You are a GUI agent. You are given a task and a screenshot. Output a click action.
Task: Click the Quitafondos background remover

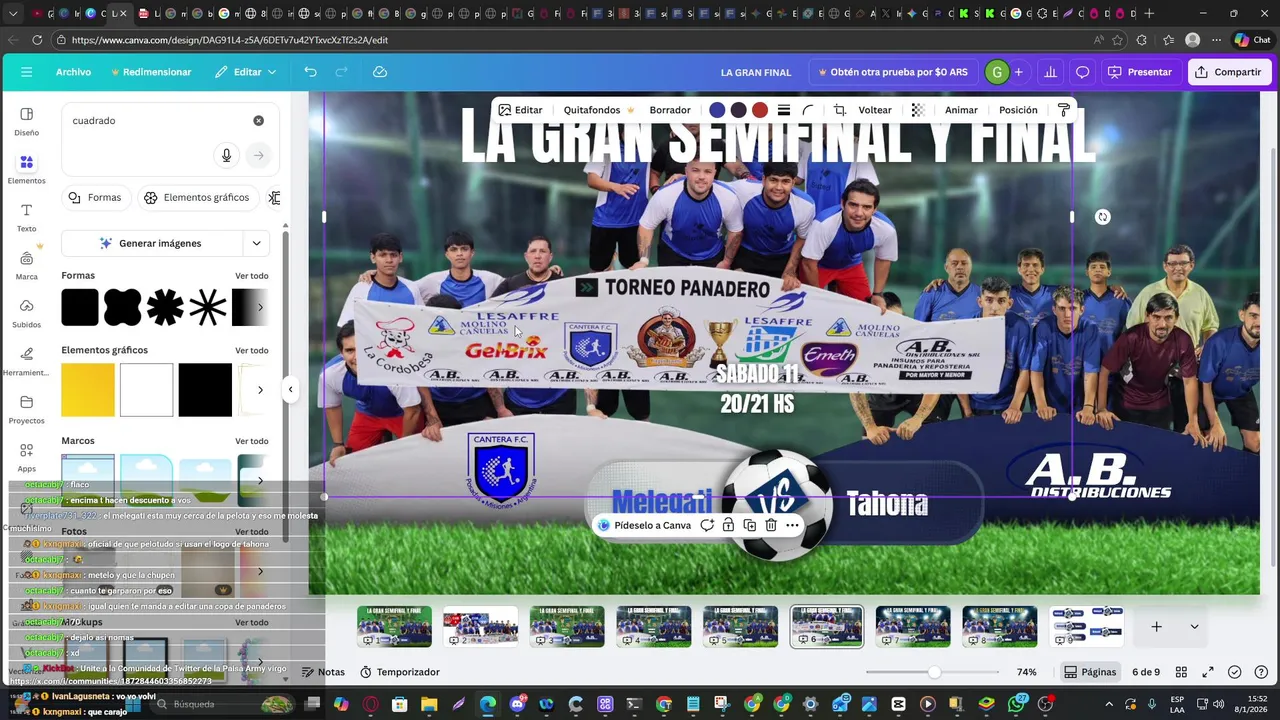click(598, 110)
